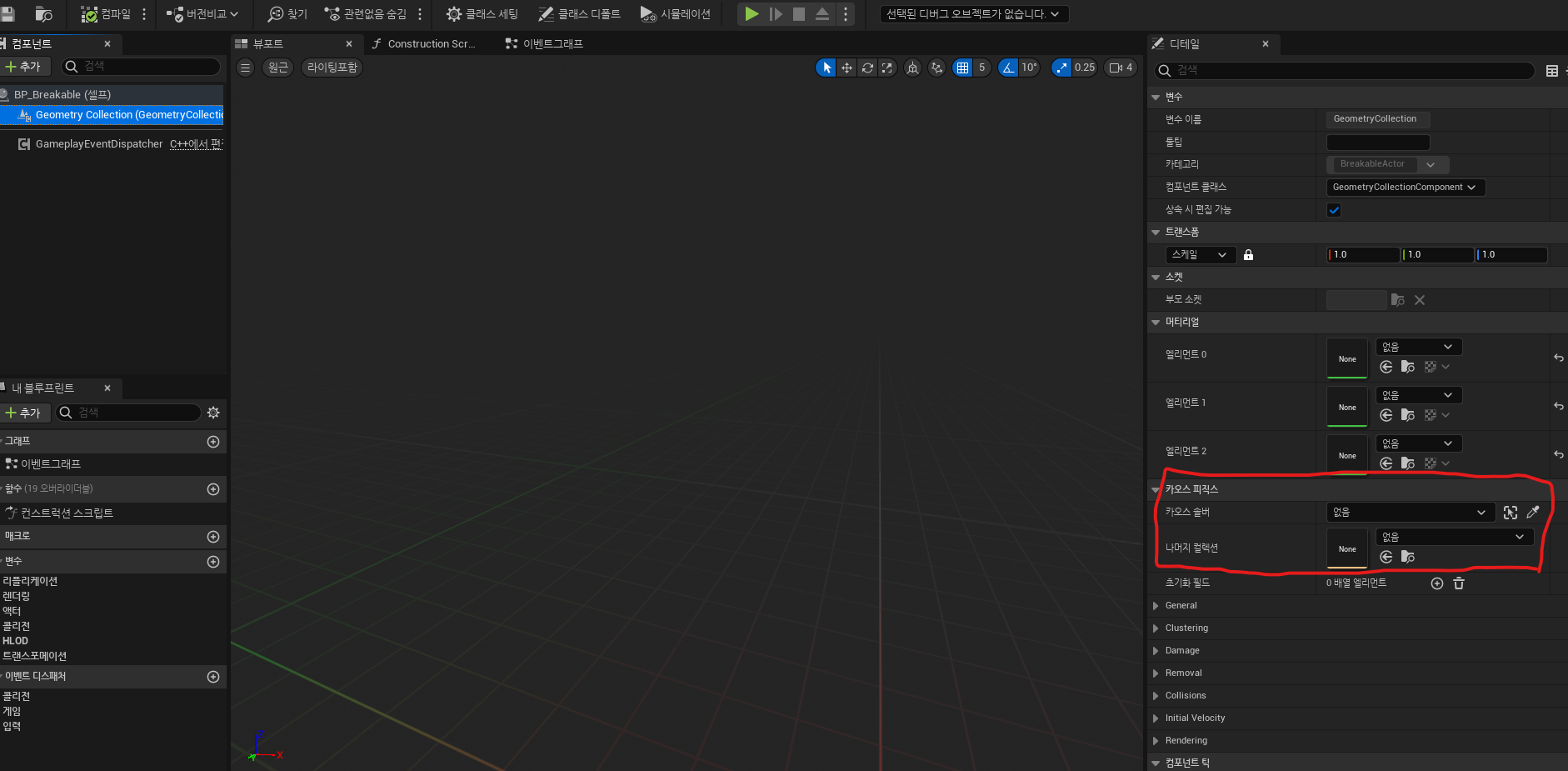Screen dimensions: 1568x771
Task: Switch to the Viewport (뷰포트) tab
Action: (x=268, y=43)
